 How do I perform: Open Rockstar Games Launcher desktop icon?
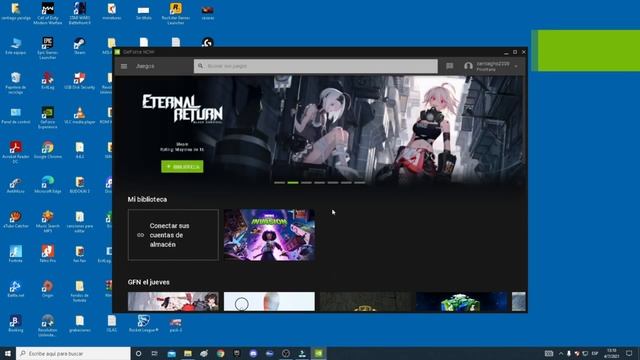(176, 13)
